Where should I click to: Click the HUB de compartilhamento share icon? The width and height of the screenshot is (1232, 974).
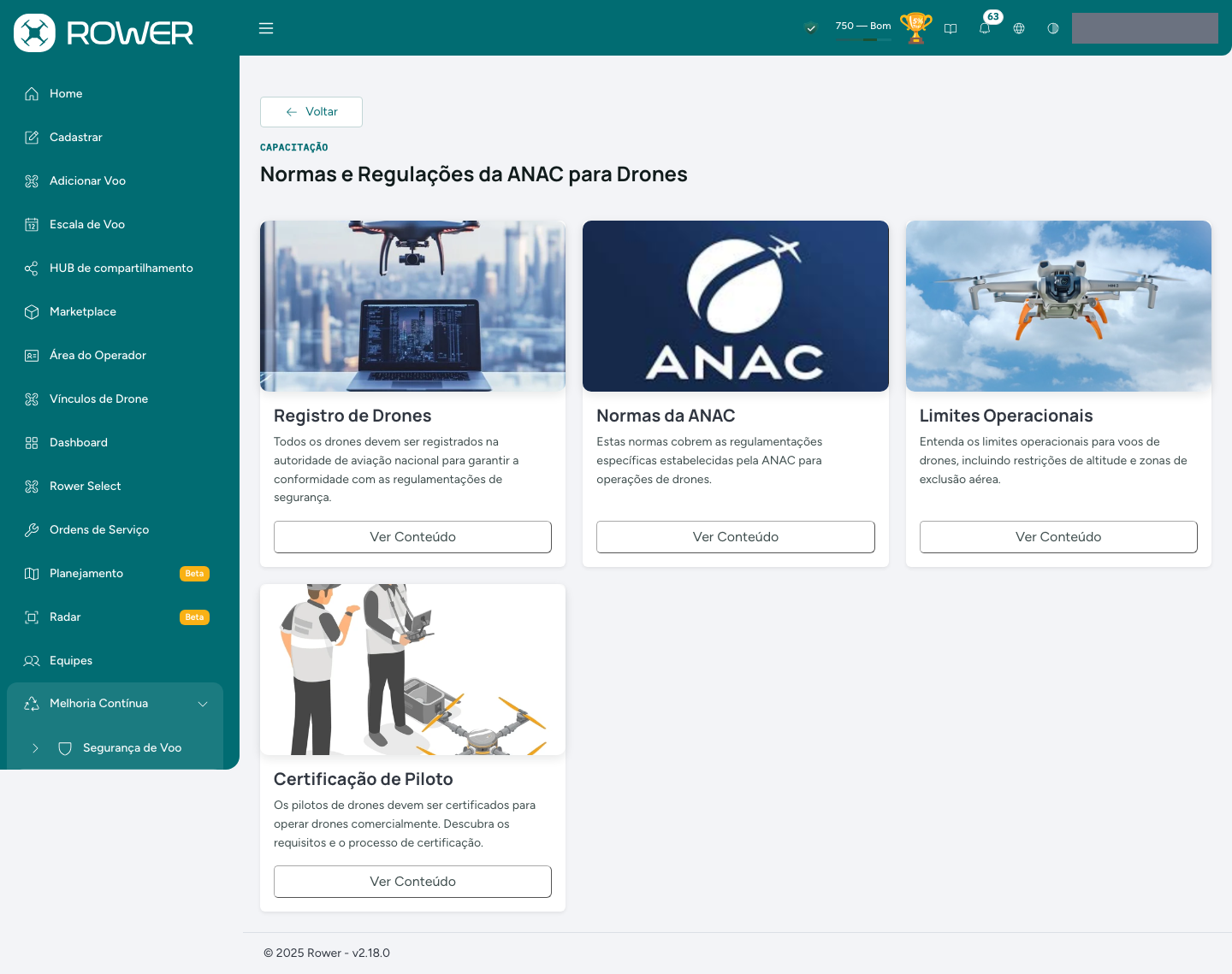click(32, 269)
